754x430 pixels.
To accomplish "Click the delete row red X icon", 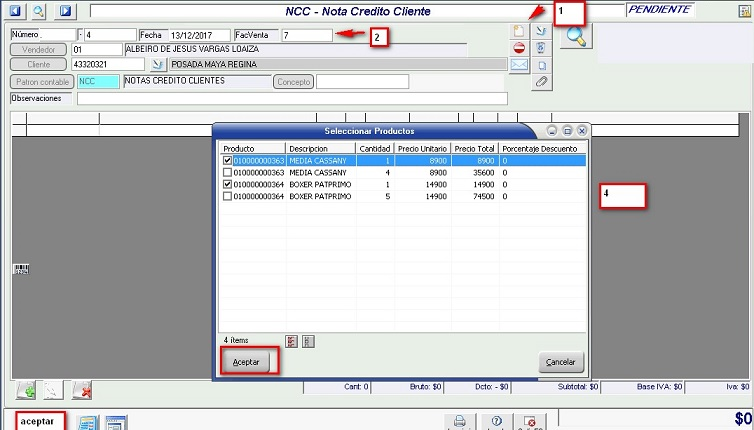I will pos(82,390).
